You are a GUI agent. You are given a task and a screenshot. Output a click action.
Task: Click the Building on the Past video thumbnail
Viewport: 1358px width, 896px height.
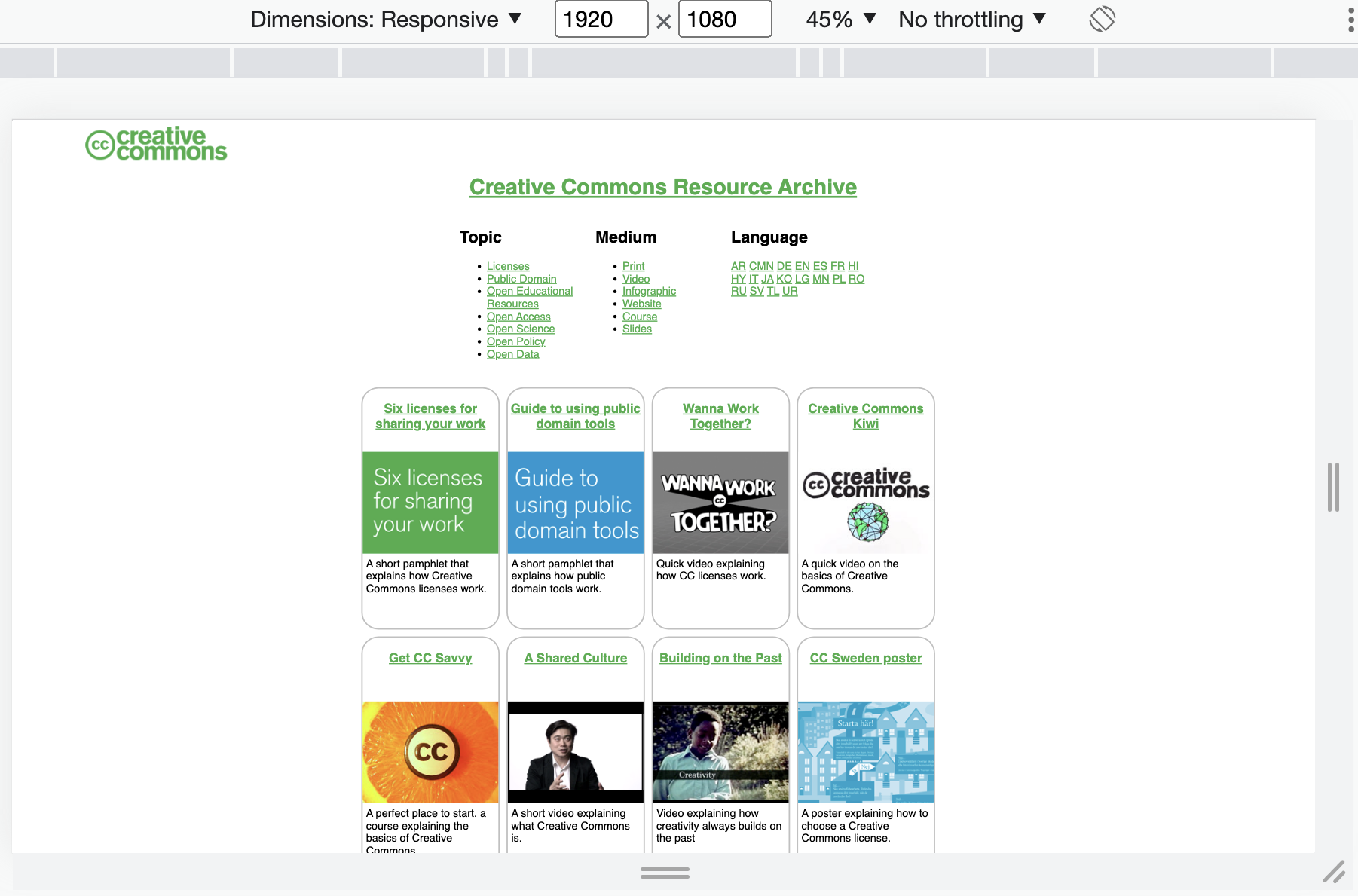(x=720, y=752)
